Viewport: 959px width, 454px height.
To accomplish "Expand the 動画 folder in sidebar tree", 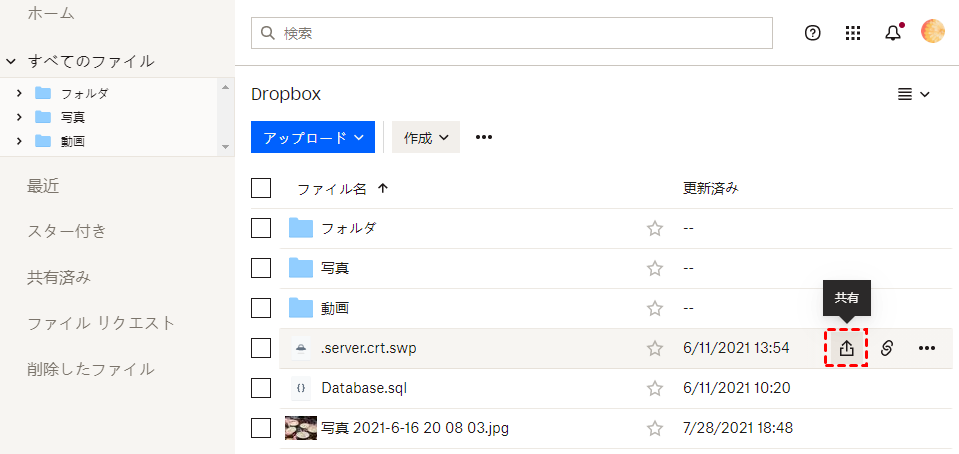I will click(x=19, y=141).
